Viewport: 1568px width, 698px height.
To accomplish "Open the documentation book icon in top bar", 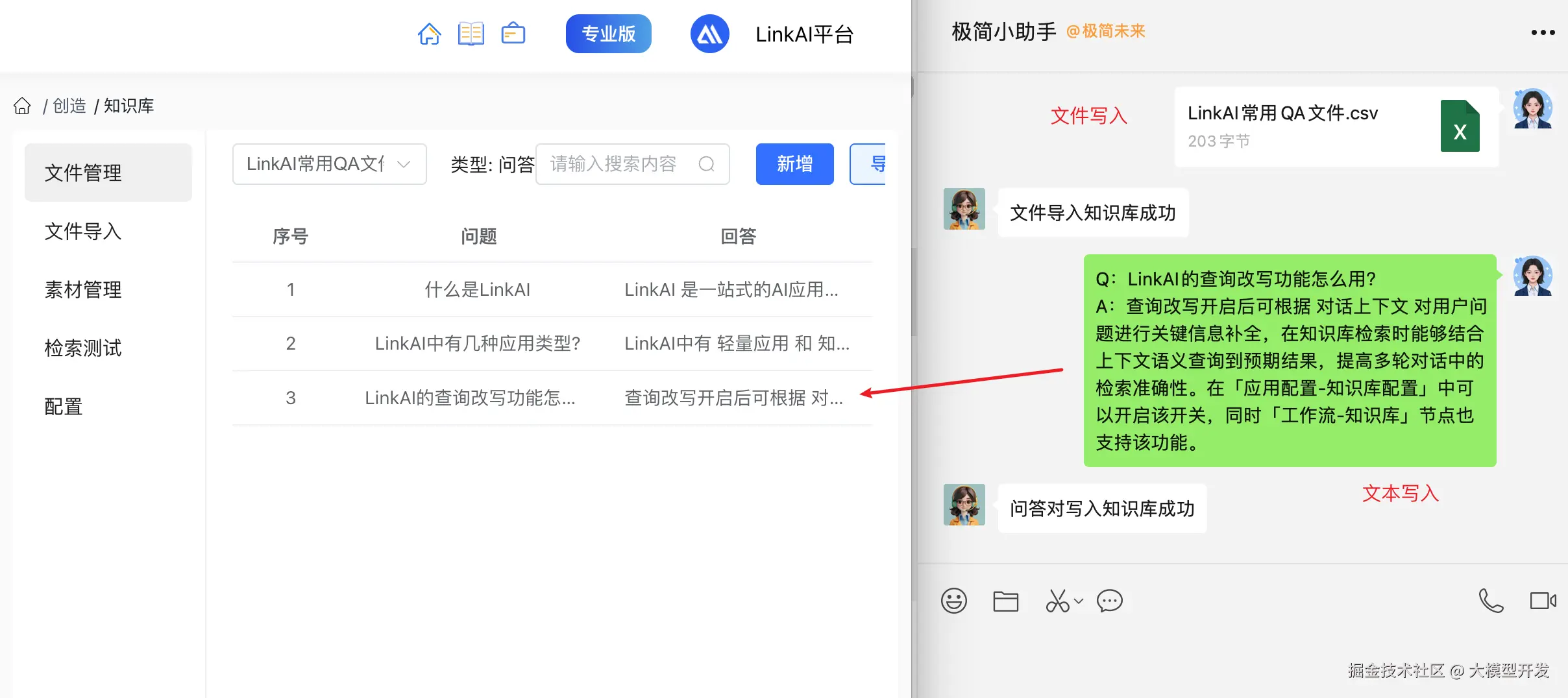I will (471, 34).
